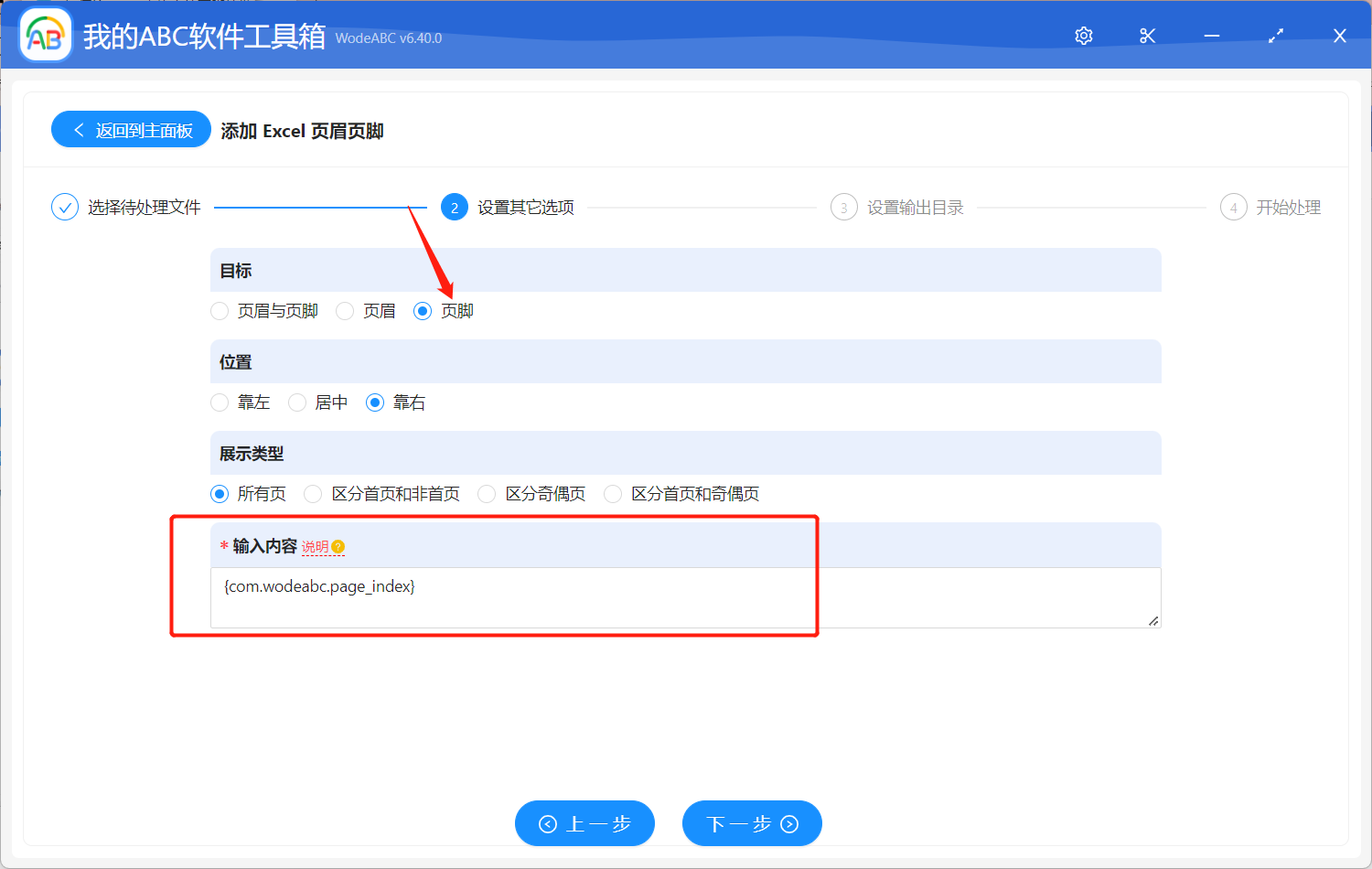Click the step 4 circle 开始处理
This screenshot has height=869, width=1372.
click(x=1233, y=207)
